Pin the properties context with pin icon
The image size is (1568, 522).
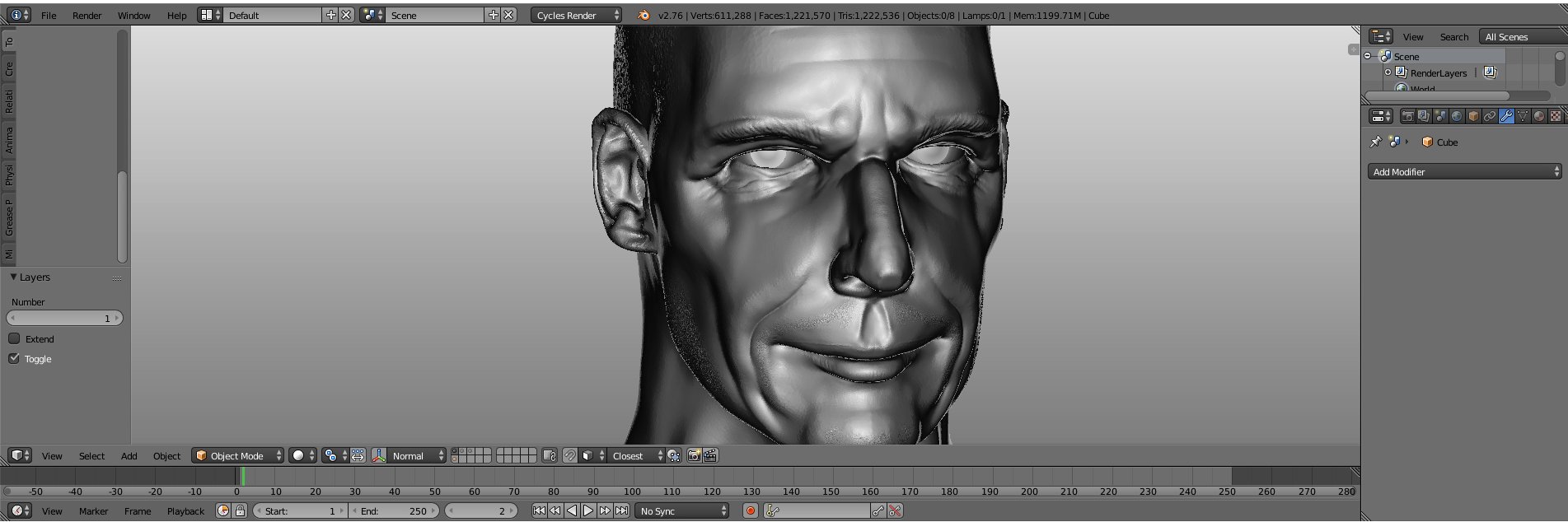1375,142
